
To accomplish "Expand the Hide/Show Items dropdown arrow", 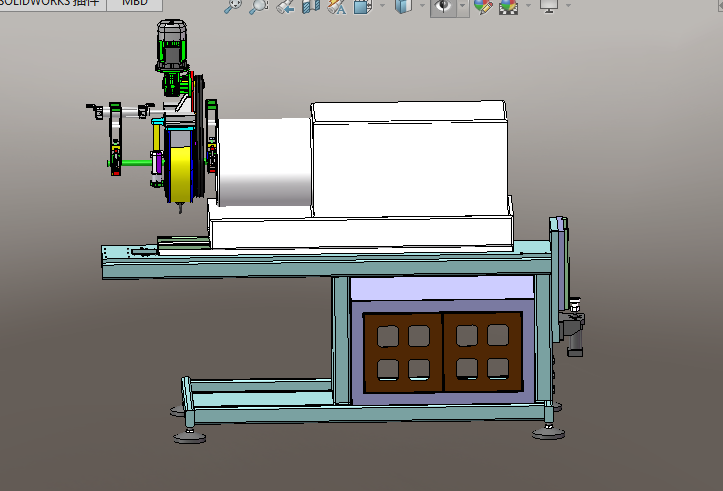I will 462,6.
